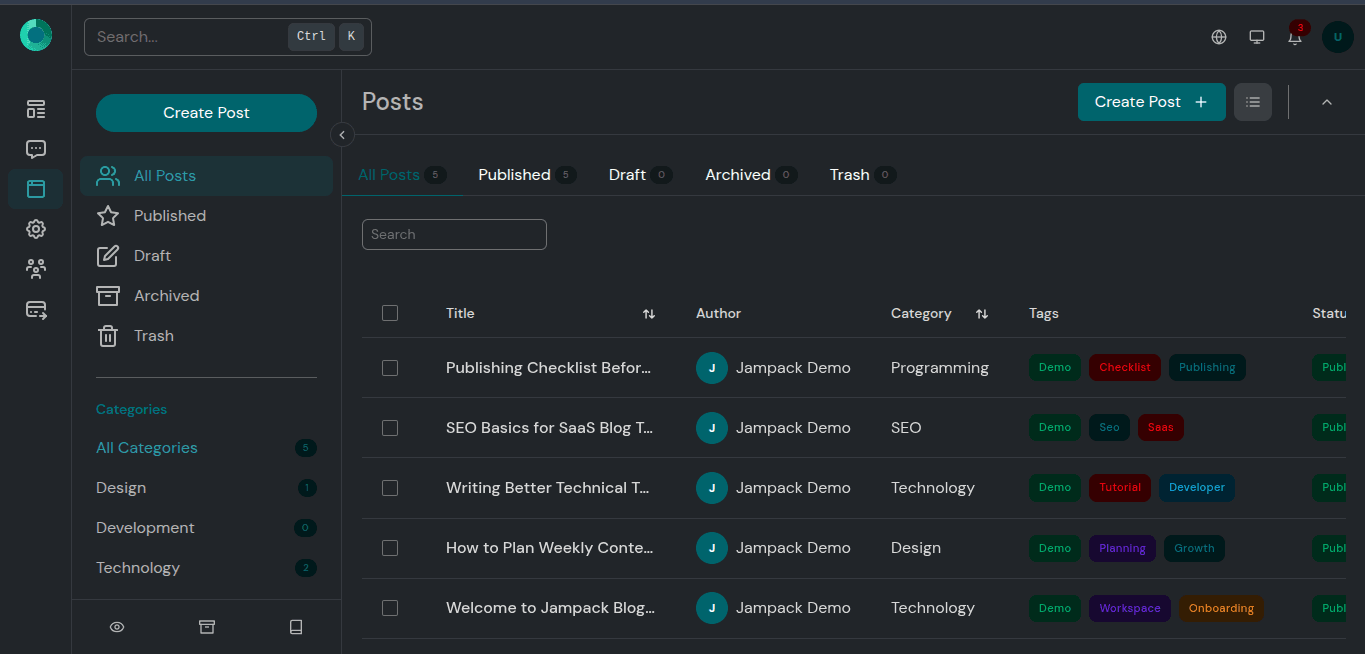Viewport: 1365px width, 654px height.
Task: Select the header select-all checkbox
Action: point(390,313)
